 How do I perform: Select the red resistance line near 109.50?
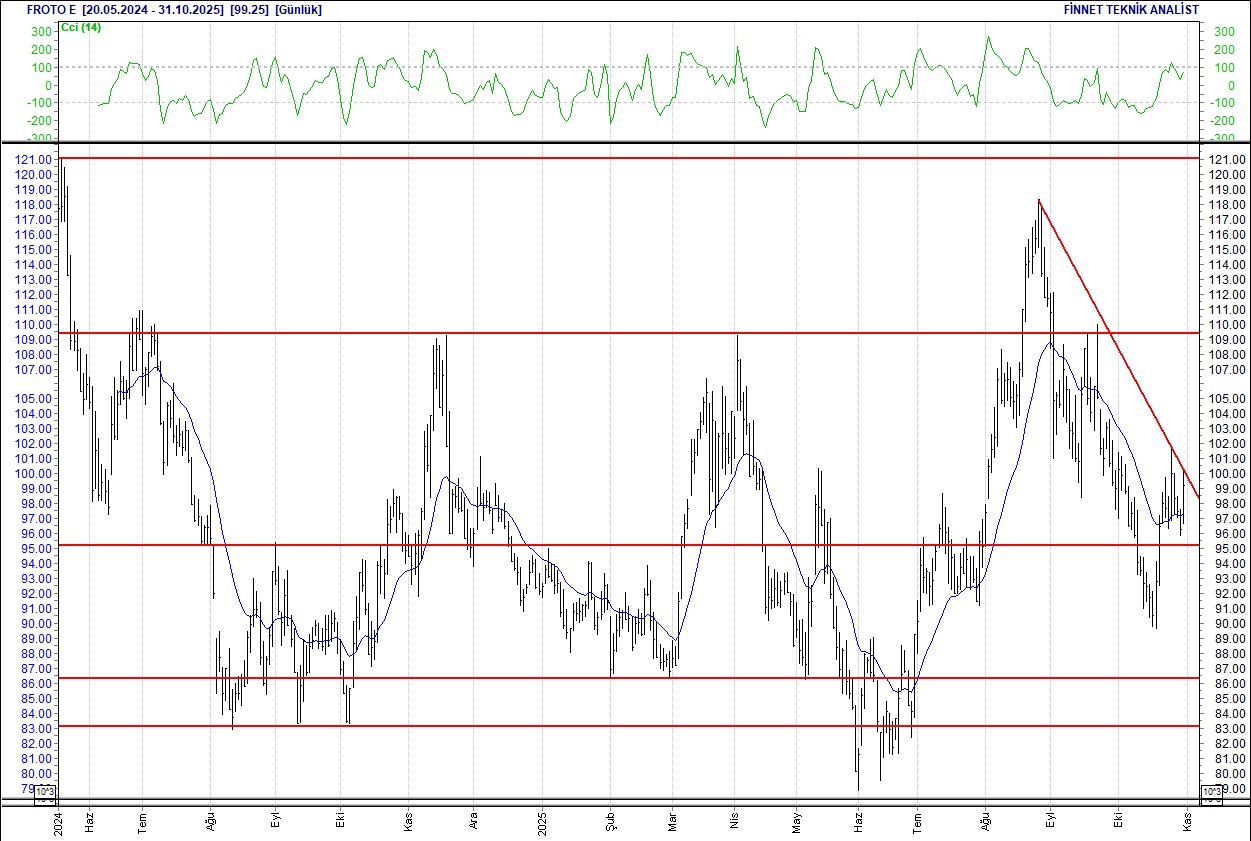point(600,333)
